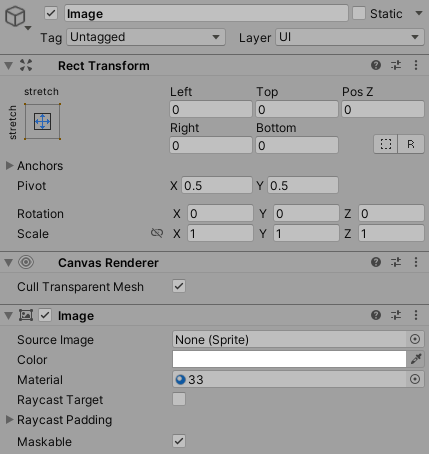Toggle the Scale constrain proportions link icon
This screenshot has height=454, width=429.
pyautogui.click(x=157, y=233)
